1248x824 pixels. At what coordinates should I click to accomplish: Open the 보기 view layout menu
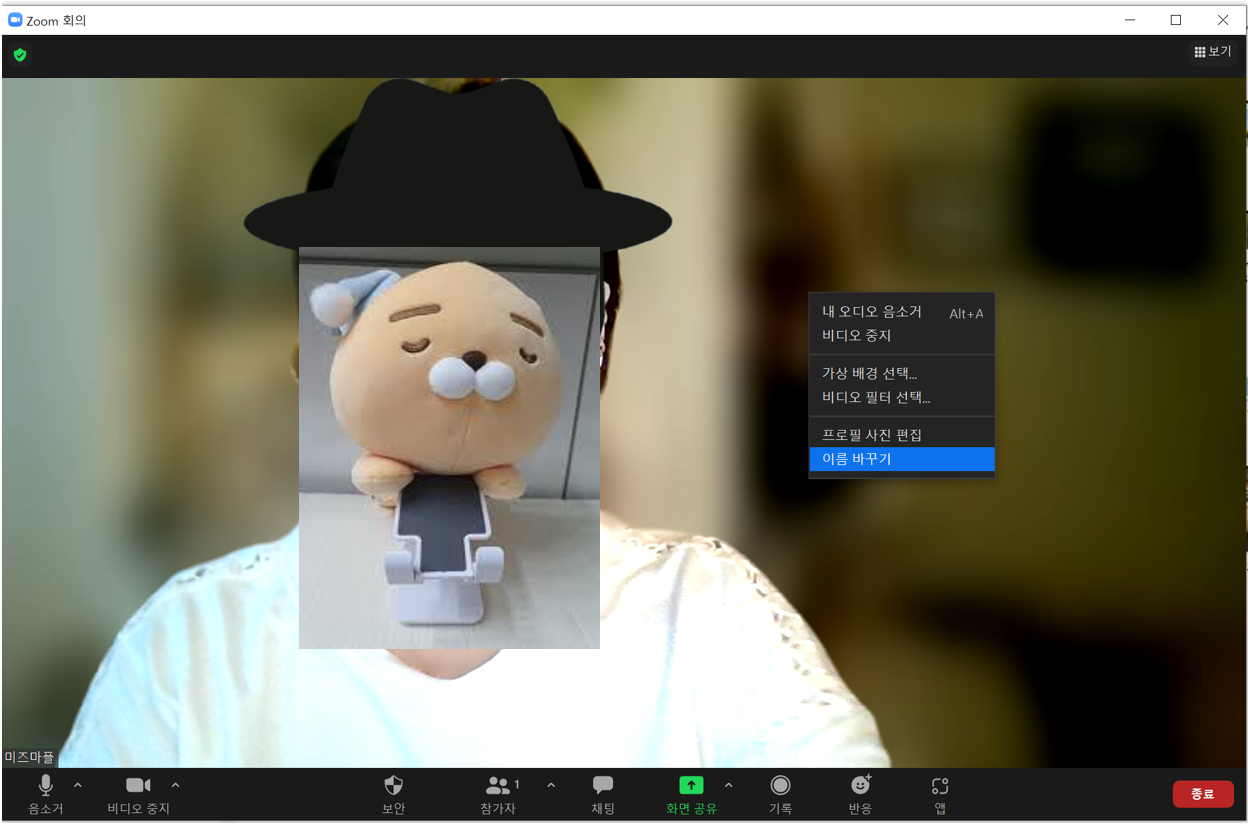[1213, 52]
